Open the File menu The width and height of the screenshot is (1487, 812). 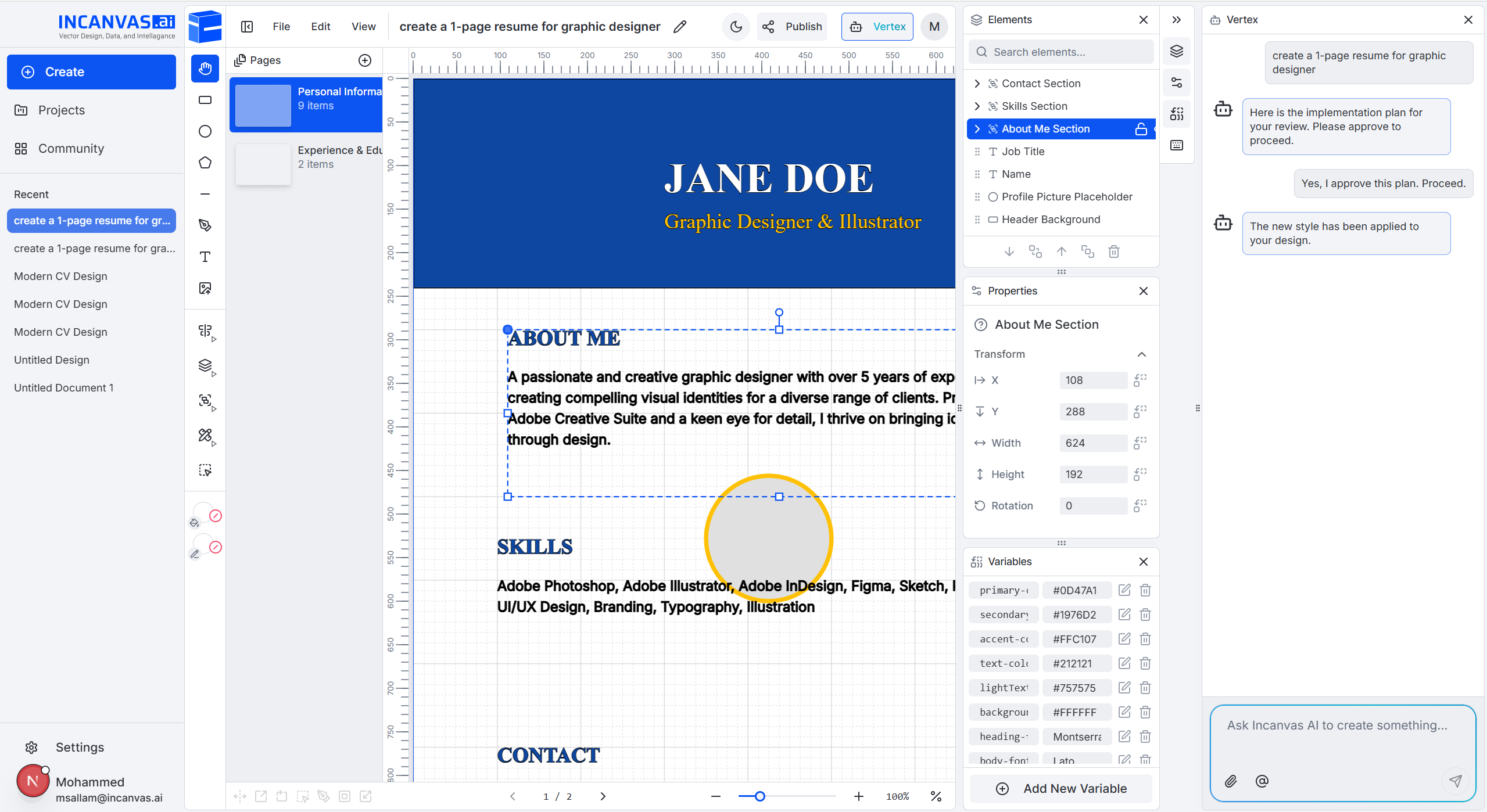(x=281, y=26)
